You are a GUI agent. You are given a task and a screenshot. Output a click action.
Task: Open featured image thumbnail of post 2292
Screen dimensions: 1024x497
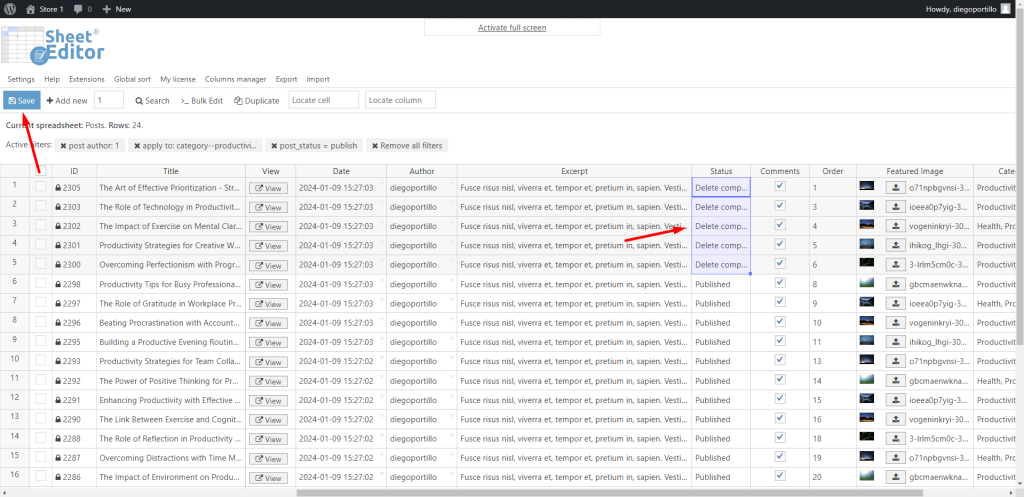point(867,379)
